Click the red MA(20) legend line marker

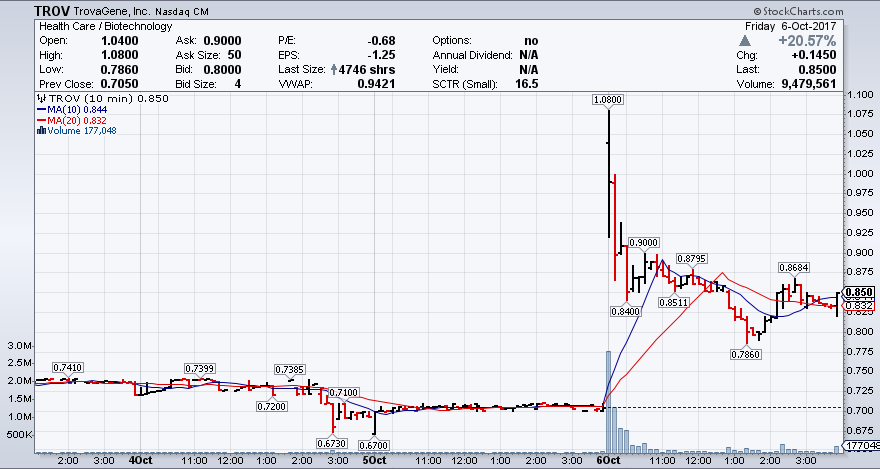pos(39,120)
